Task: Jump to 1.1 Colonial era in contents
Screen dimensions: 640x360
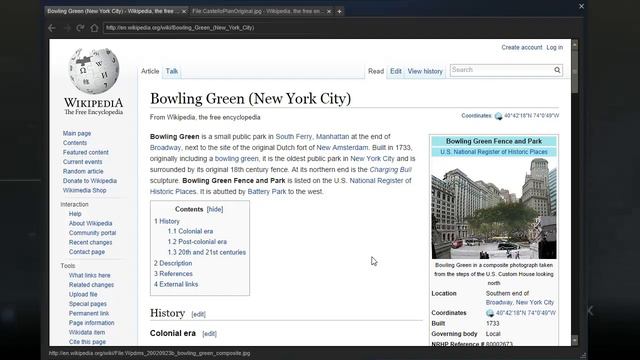Action: 190,231
